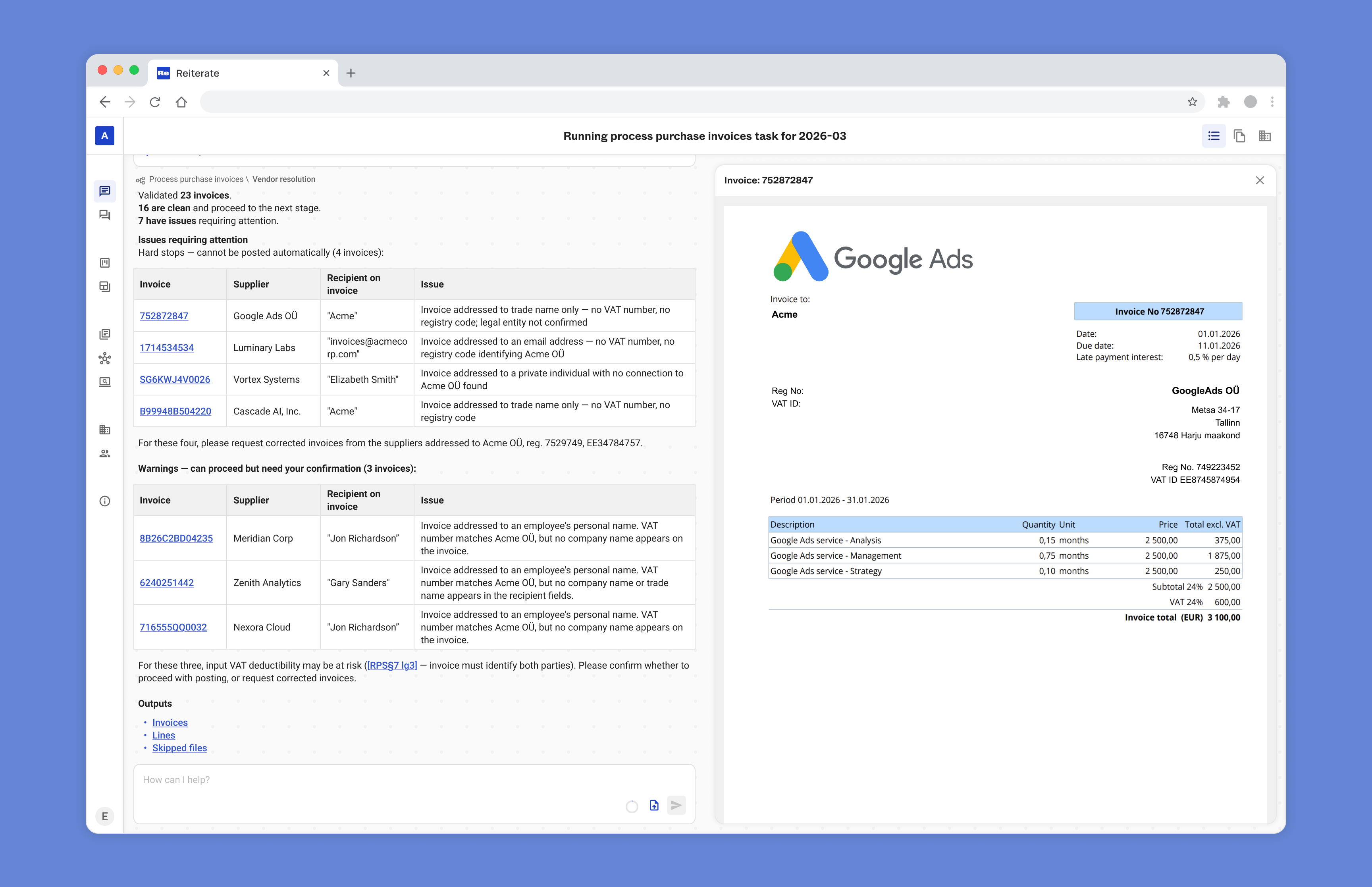The height and width of the screenshot is (887, 1372).
Task: Reload the page
Action: pyautogui.click(x=155, y=102)
